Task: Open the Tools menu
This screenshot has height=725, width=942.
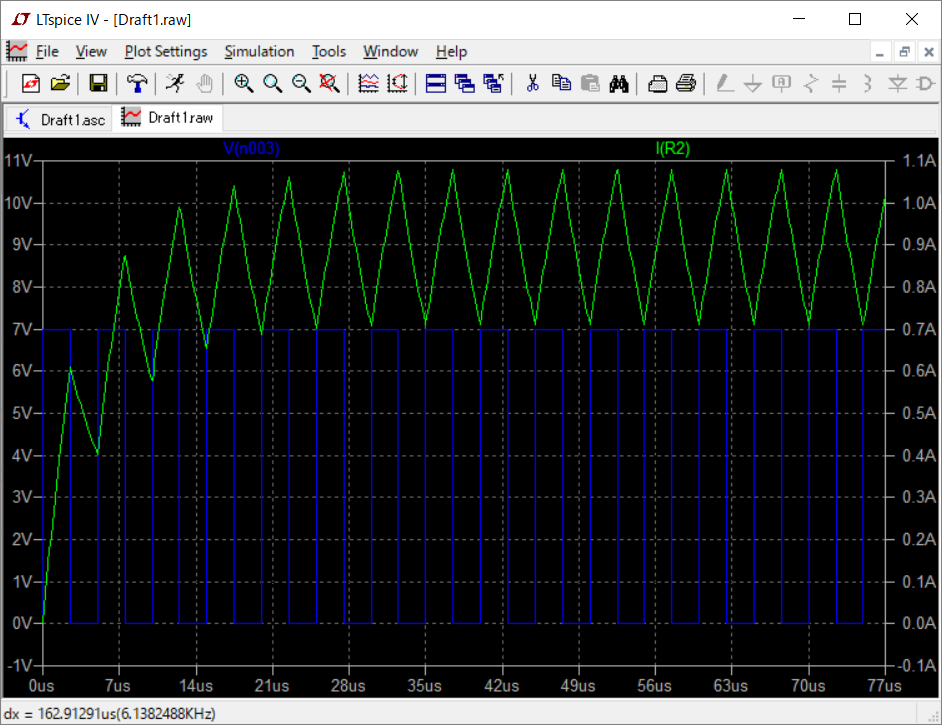Action: click(x=329, y=52)
